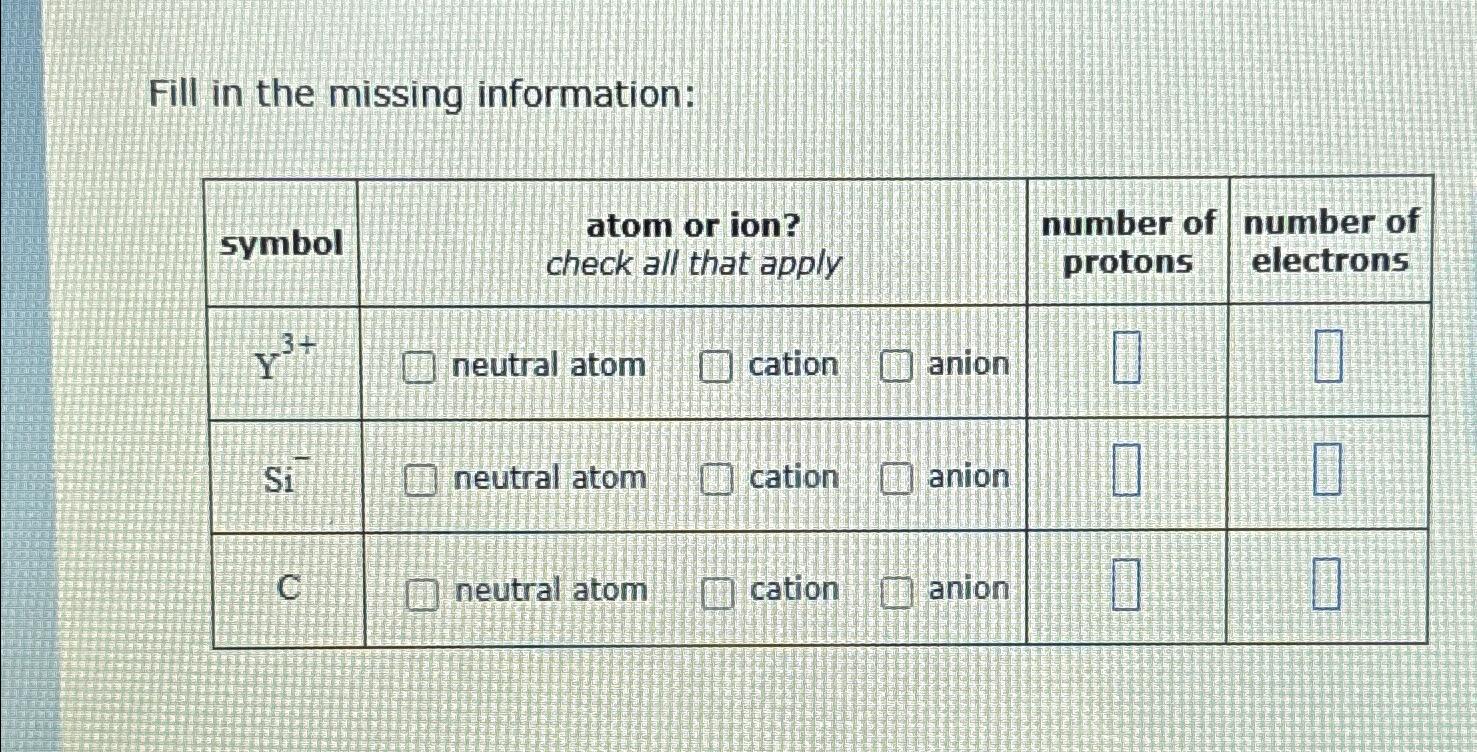
Task: Check the neutral atom box for C
Action: click(420, 590)
